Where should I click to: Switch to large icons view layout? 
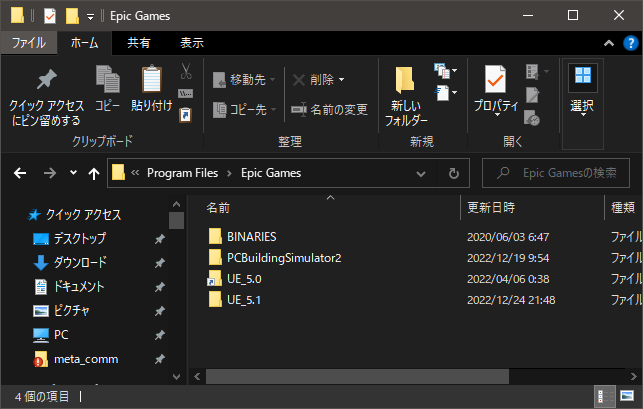click(627, 396)
